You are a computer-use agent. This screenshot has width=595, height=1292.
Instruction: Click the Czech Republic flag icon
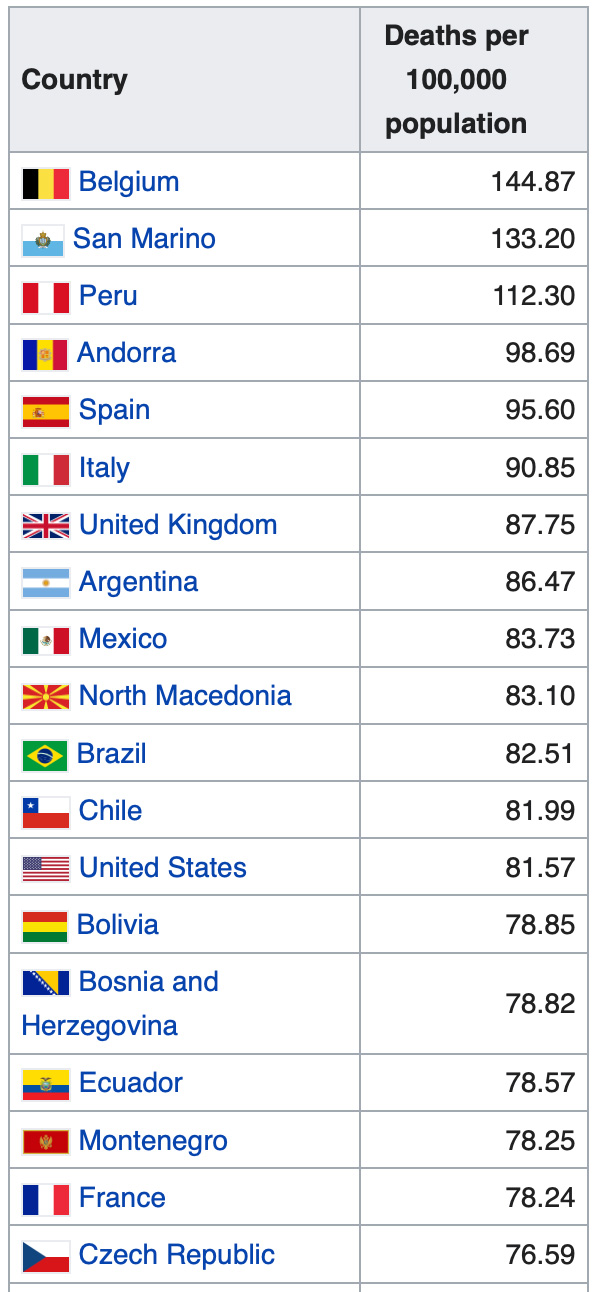[46, 1256]
